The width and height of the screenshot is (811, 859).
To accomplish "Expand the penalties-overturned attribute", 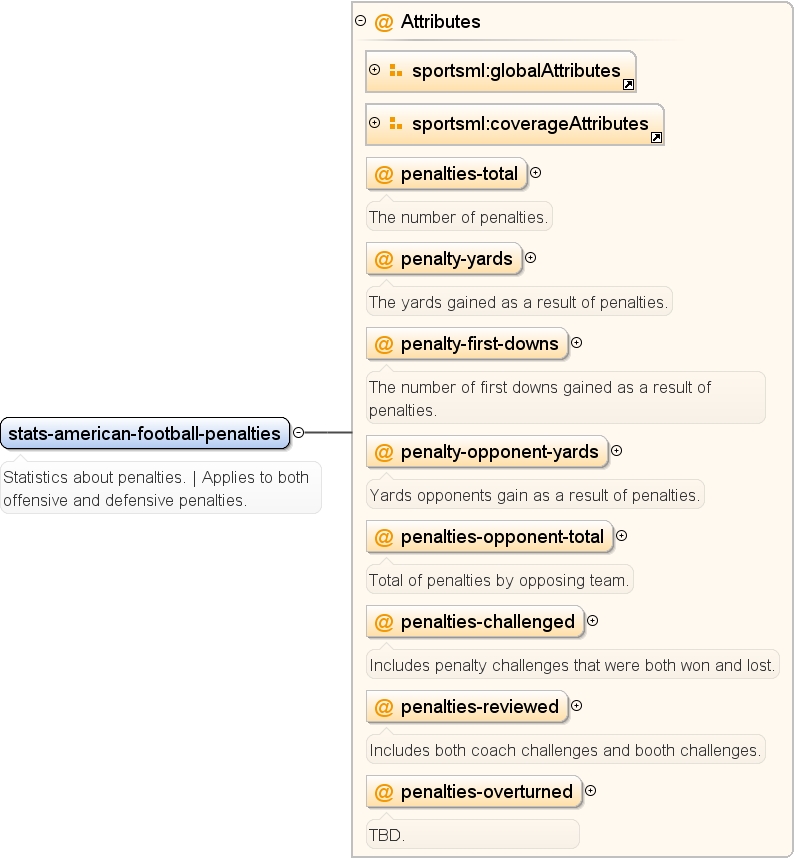I will [x=590, y=790].
